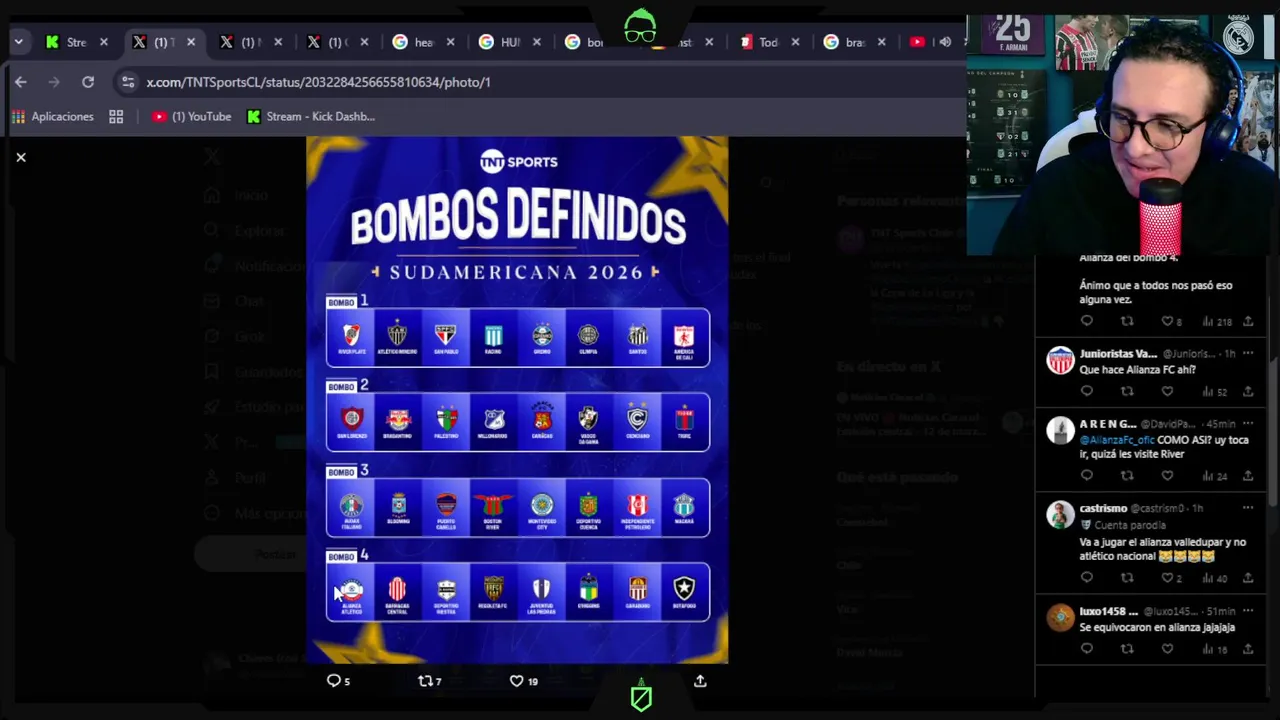Share A R E N G 'COMO ASI' tweet
The width and height of the screenshot is (1280, 720).
click(x=1248, y=476)
